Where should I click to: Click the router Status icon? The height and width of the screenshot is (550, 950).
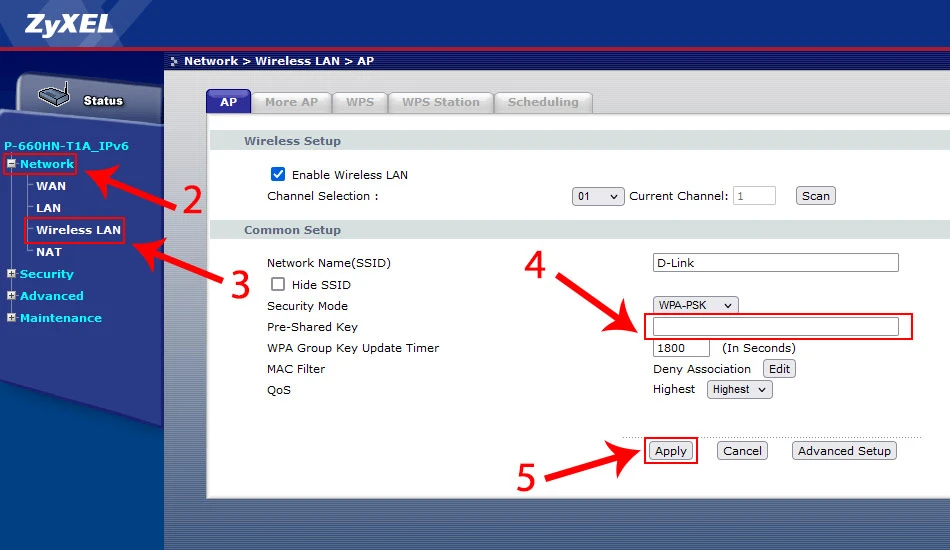pos(54,95)
